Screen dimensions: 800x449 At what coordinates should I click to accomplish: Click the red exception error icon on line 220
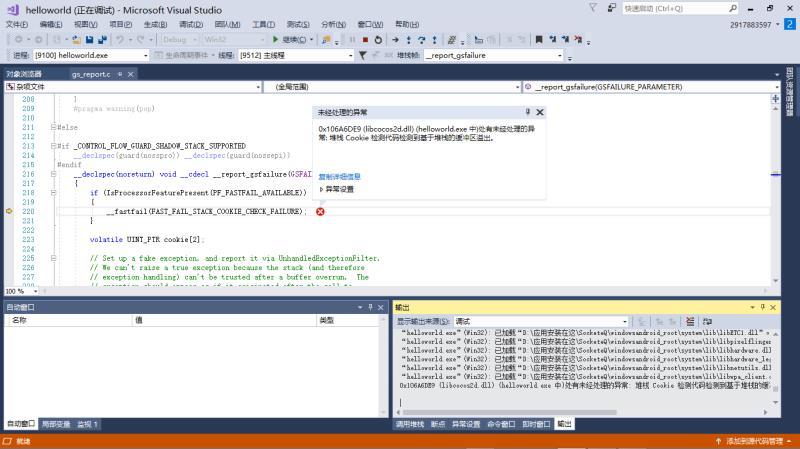click(x=320, y=211)
